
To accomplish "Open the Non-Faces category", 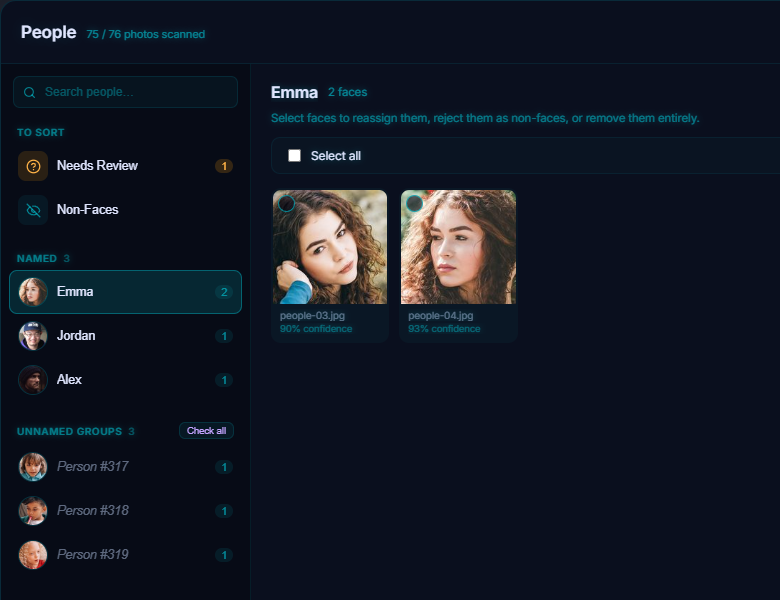I will coord(125,210).
